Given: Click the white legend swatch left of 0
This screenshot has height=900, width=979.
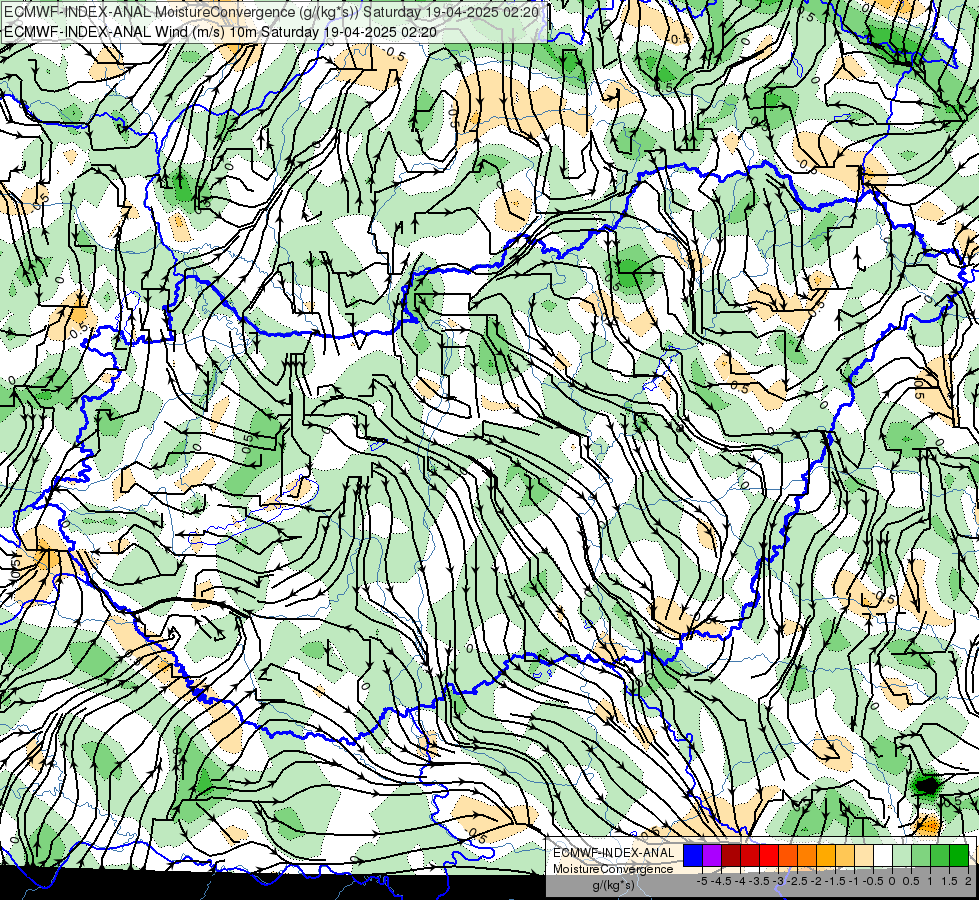Looking at the screenshot, I should pyautogui.click(x=883, y=856).
